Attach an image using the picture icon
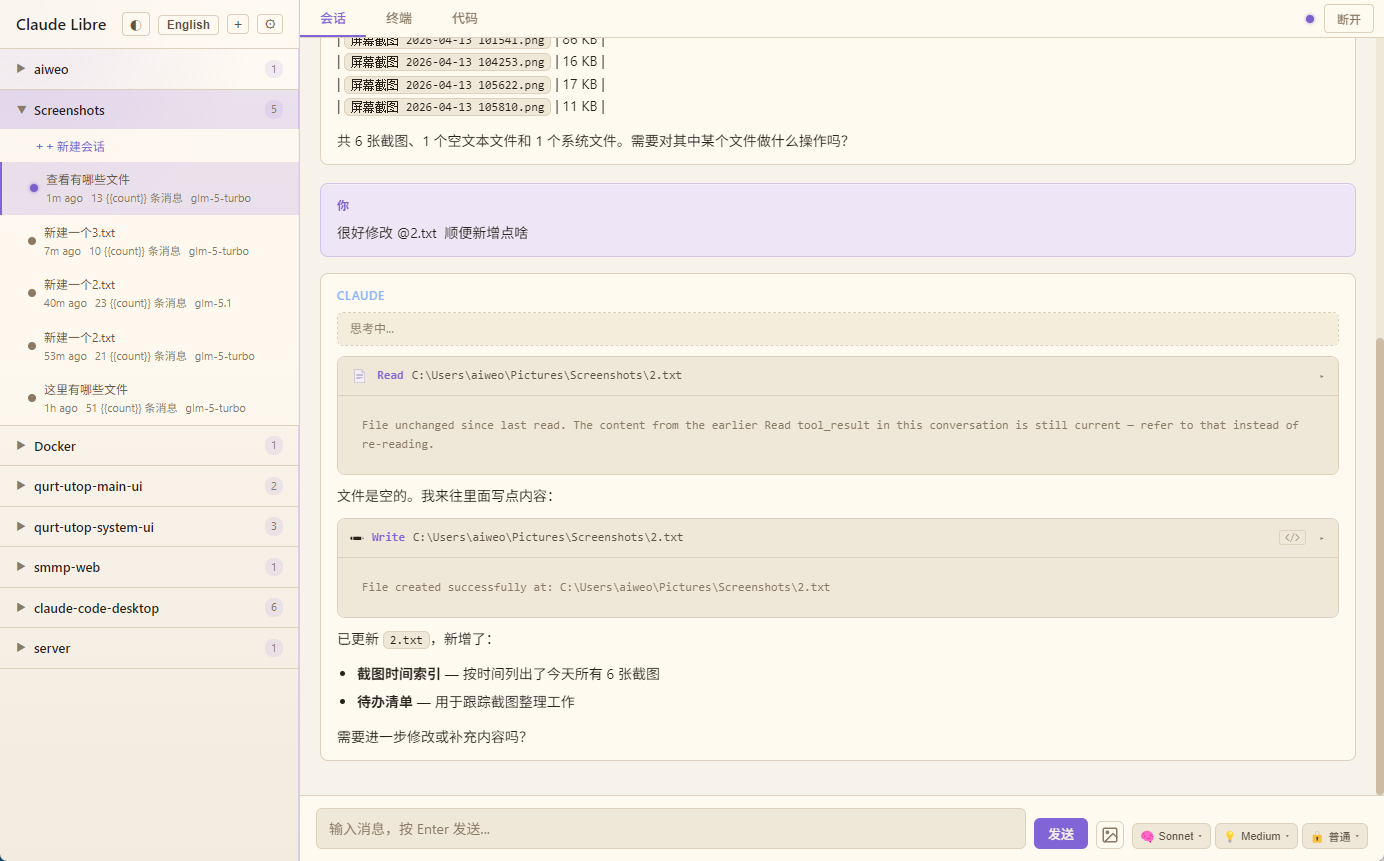Viewport: 1384px width, 861px height. 1110,835
